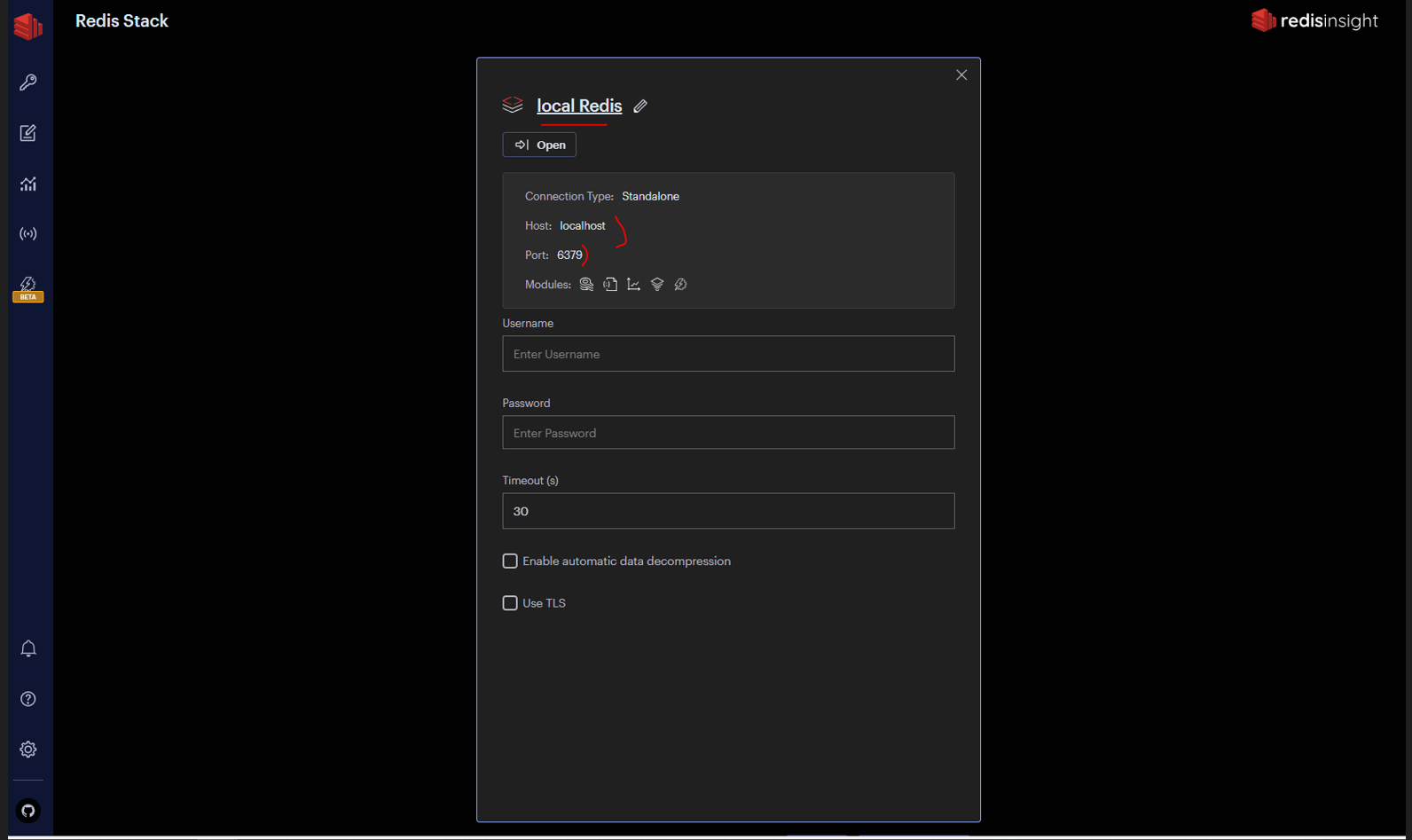Open the Browser (key icon) in sidebar
The width and height of the screenshot is (1412, 840).
(28, 82)
